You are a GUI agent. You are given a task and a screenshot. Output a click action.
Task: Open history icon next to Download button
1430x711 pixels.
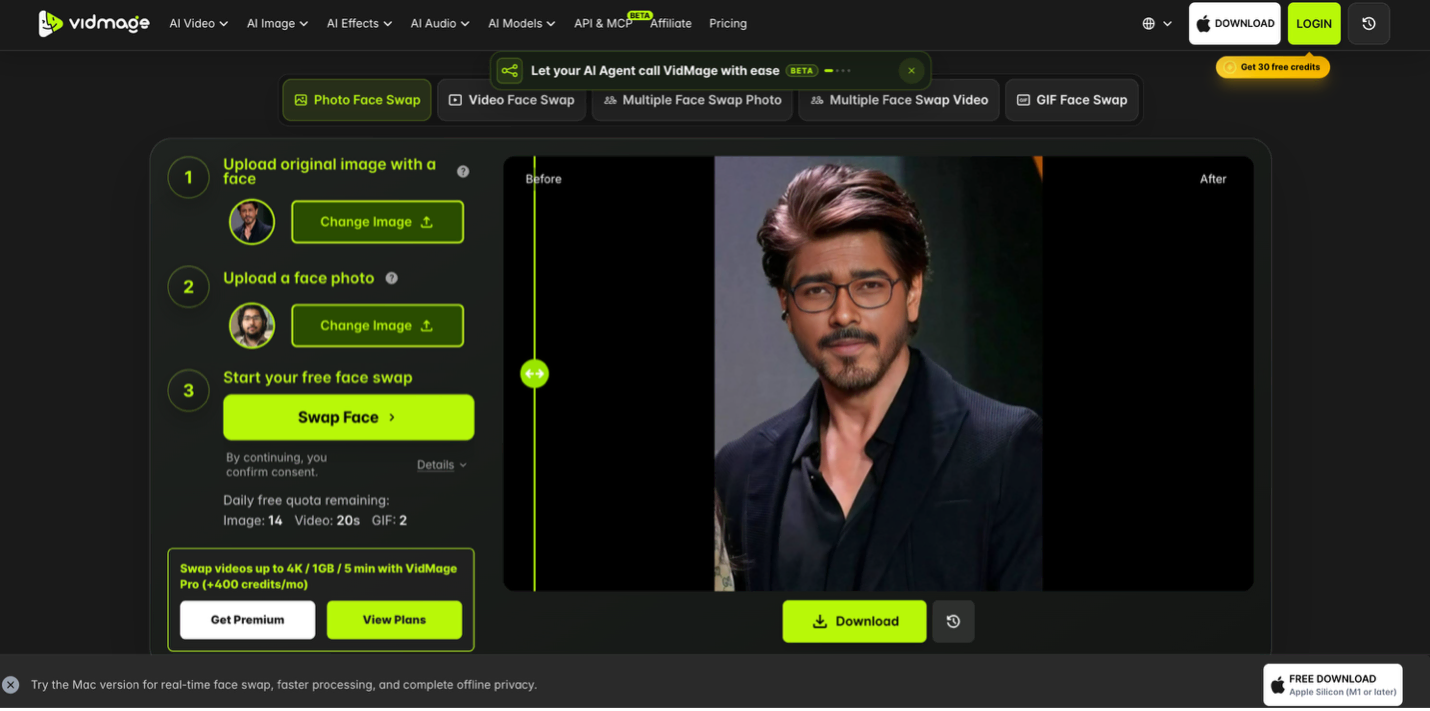pos(953,621)
